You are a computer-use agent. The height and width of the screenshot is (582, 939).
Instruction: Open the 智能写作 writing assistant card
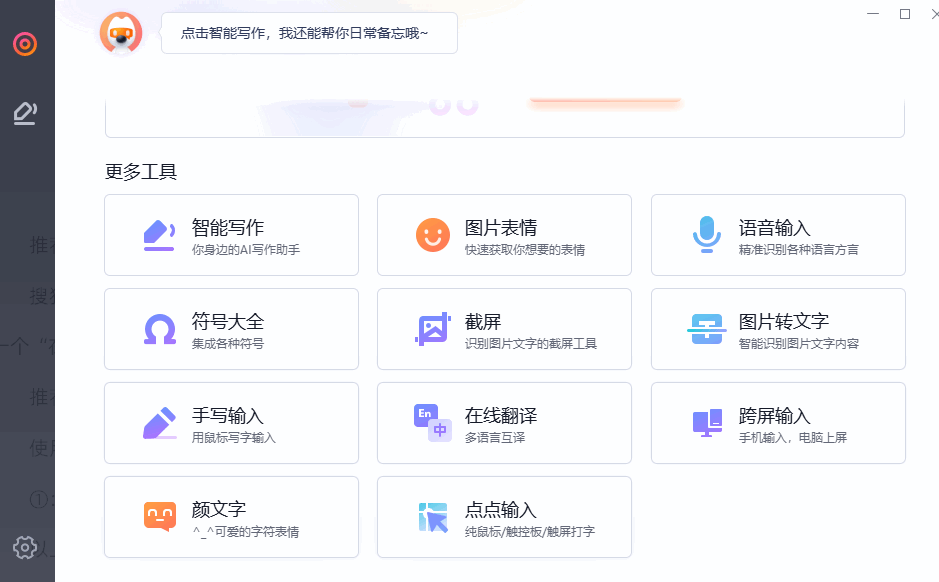pyautogui.click(x=231, y=234)
